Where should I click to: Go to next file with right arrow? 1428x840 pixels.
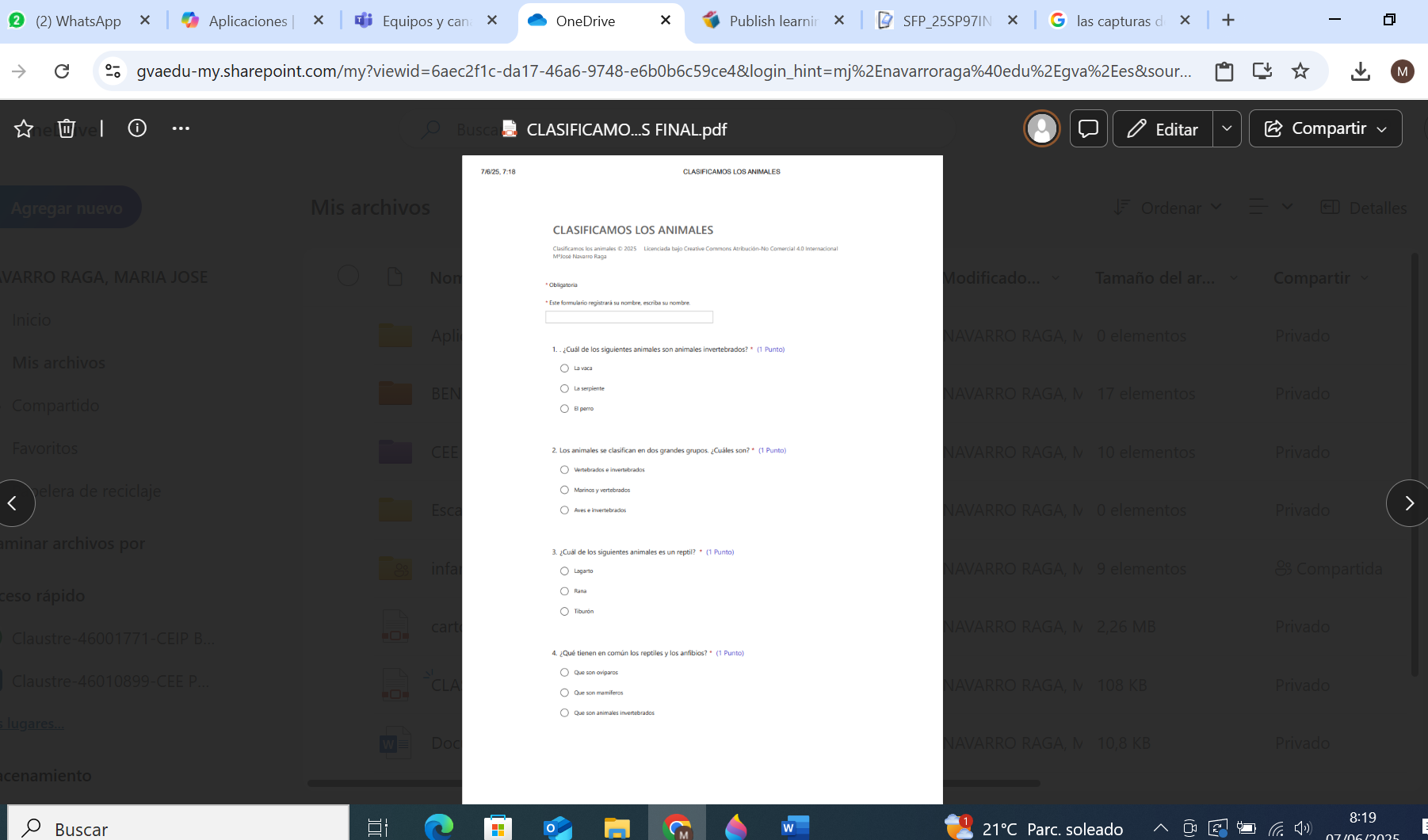click(x=1407, y=503)
